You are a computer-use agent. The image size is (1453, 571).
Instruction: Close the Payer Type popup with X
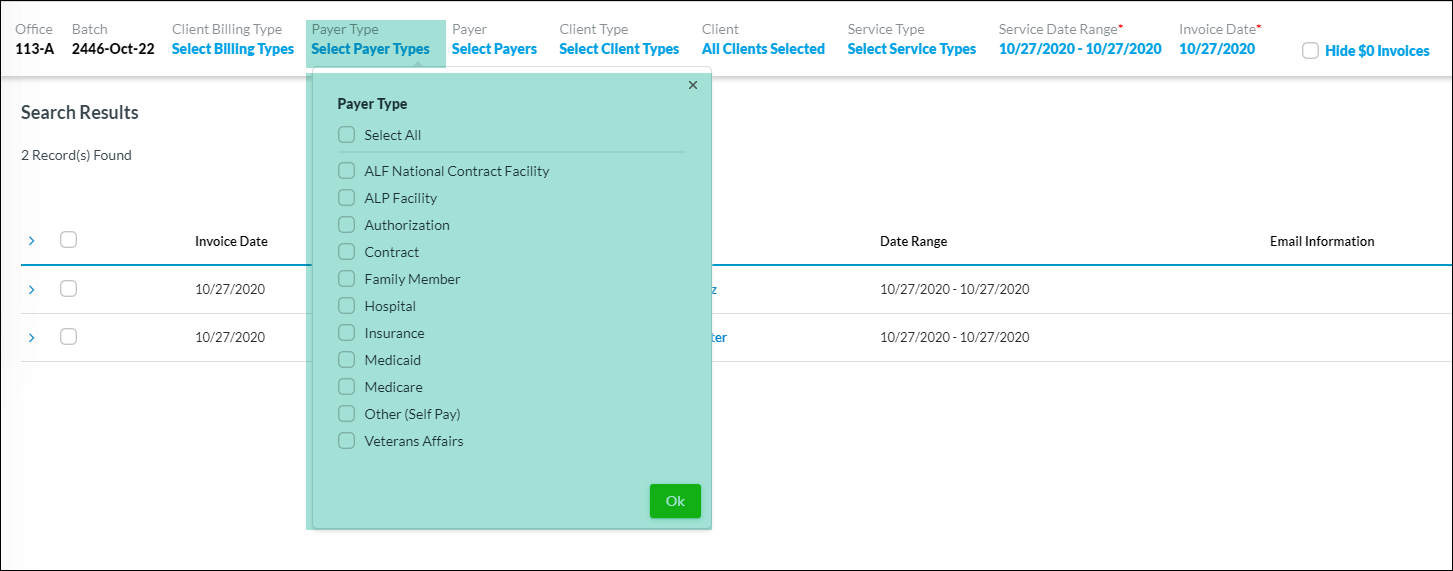[x=693, y=86]
